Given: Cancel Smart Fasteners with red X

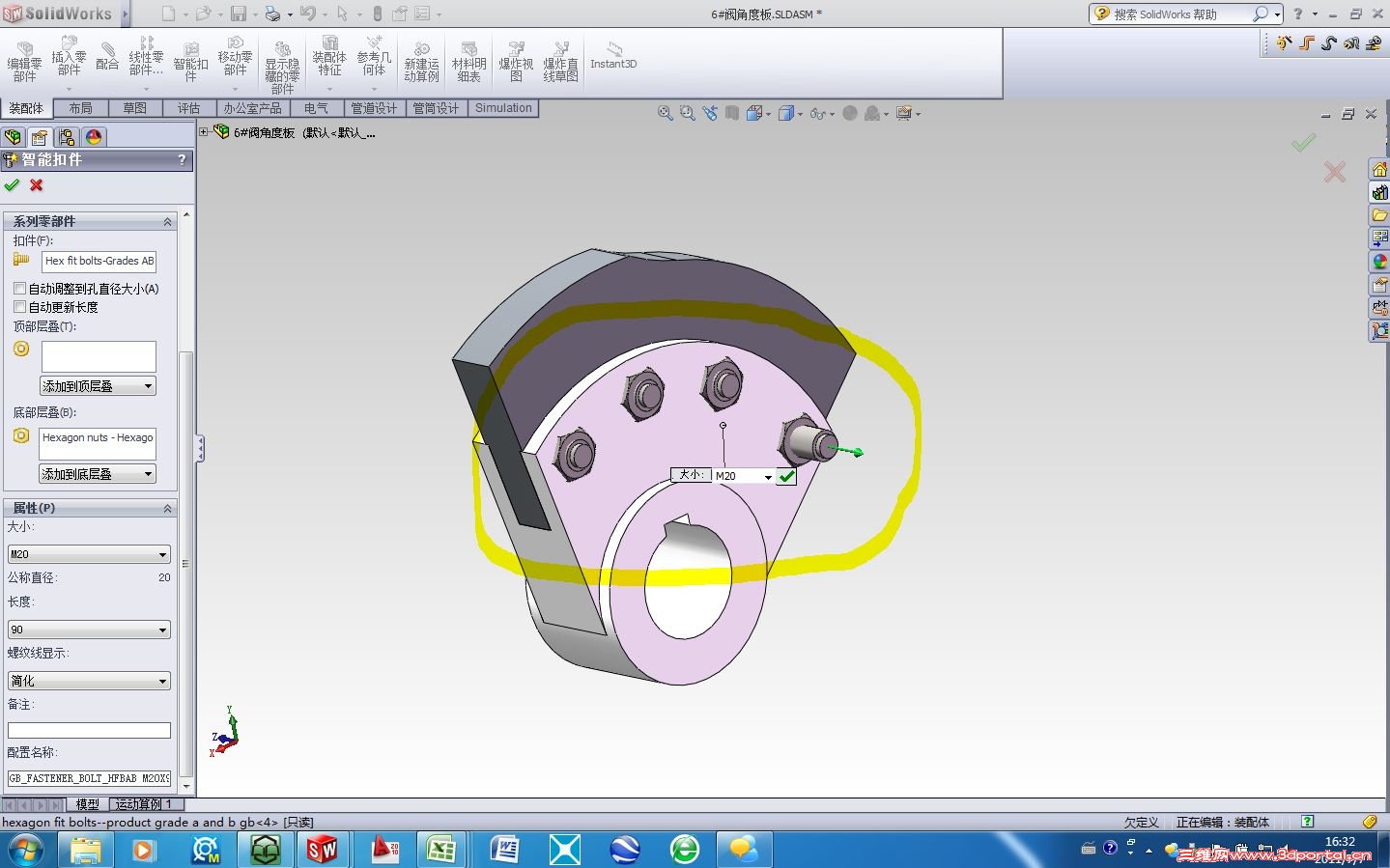Looking at the screenshot, I should [36, 184].
